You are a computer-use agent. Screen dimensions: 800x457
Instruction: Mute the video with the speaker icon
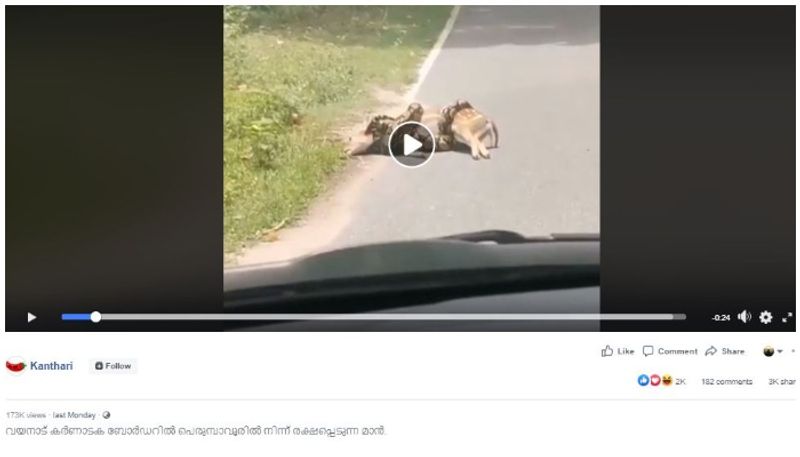(x=744, y=317)
